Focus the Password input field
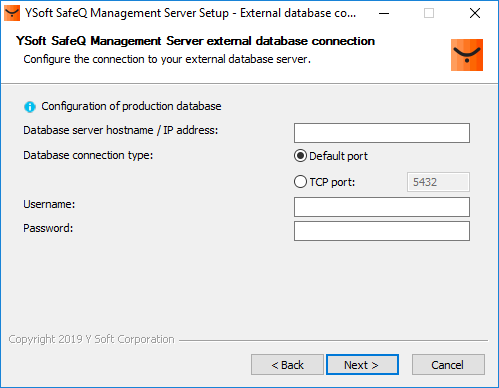This screenshot has width=499, height=388. pyautogui.click(x=382, y=231)
